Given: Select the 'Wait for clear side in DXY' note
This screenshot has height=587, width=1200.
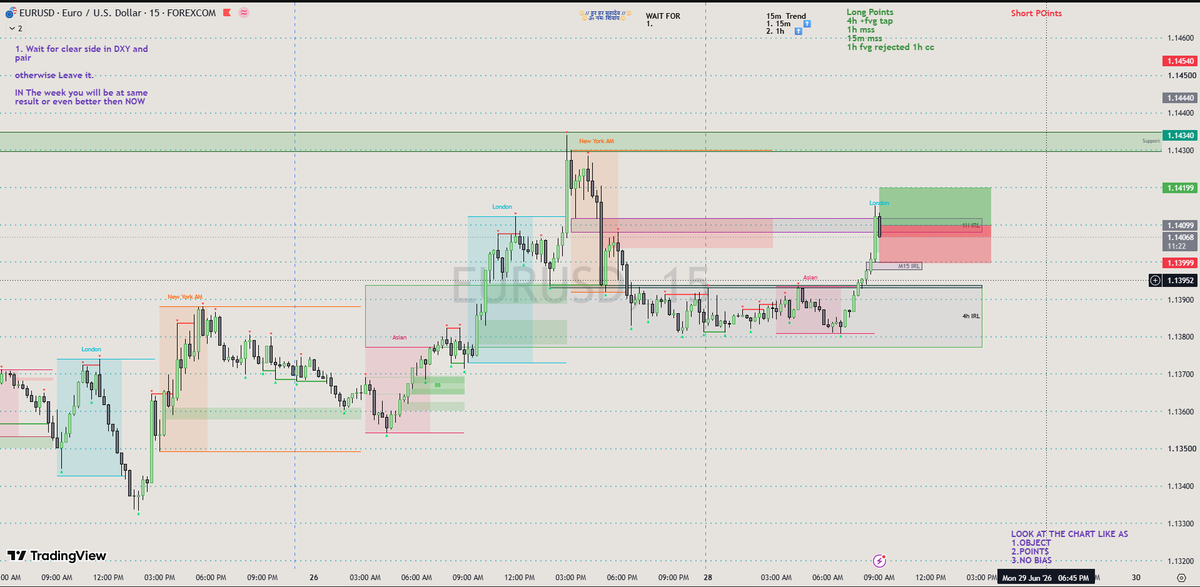Looking at the screenshot, I should point(81,53).
